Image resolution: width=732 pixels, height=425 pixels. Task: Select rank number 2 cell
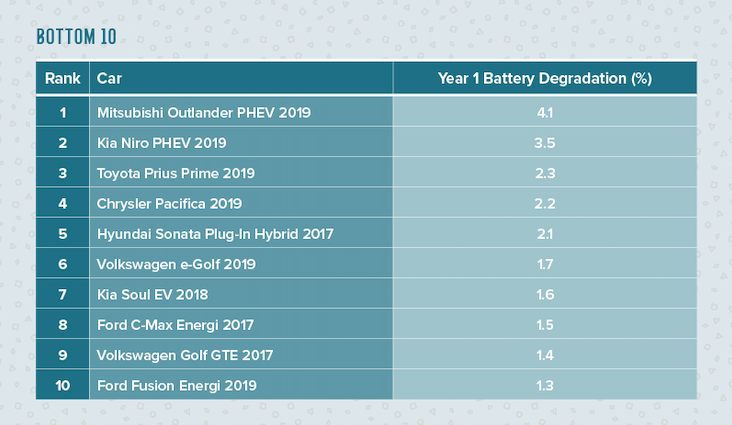[x=63, y=143]
